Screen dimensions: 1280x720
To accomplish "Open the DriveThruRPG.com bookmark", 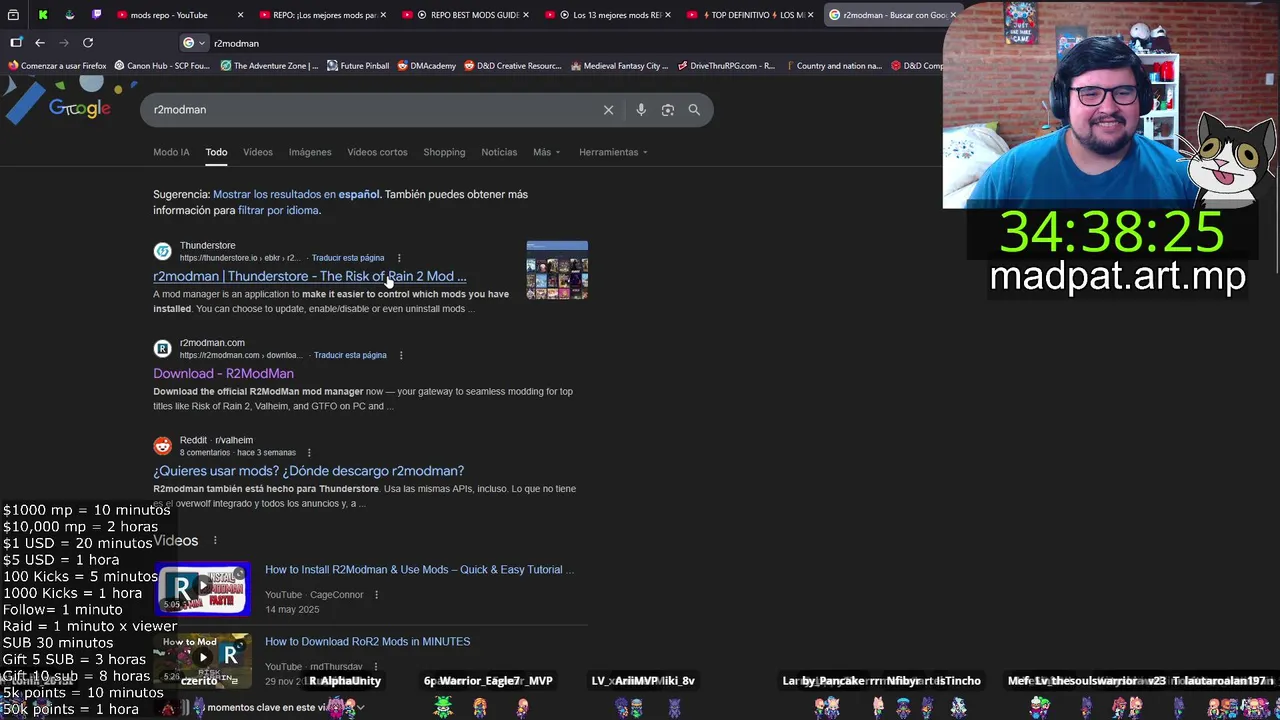I will point(725,66).
